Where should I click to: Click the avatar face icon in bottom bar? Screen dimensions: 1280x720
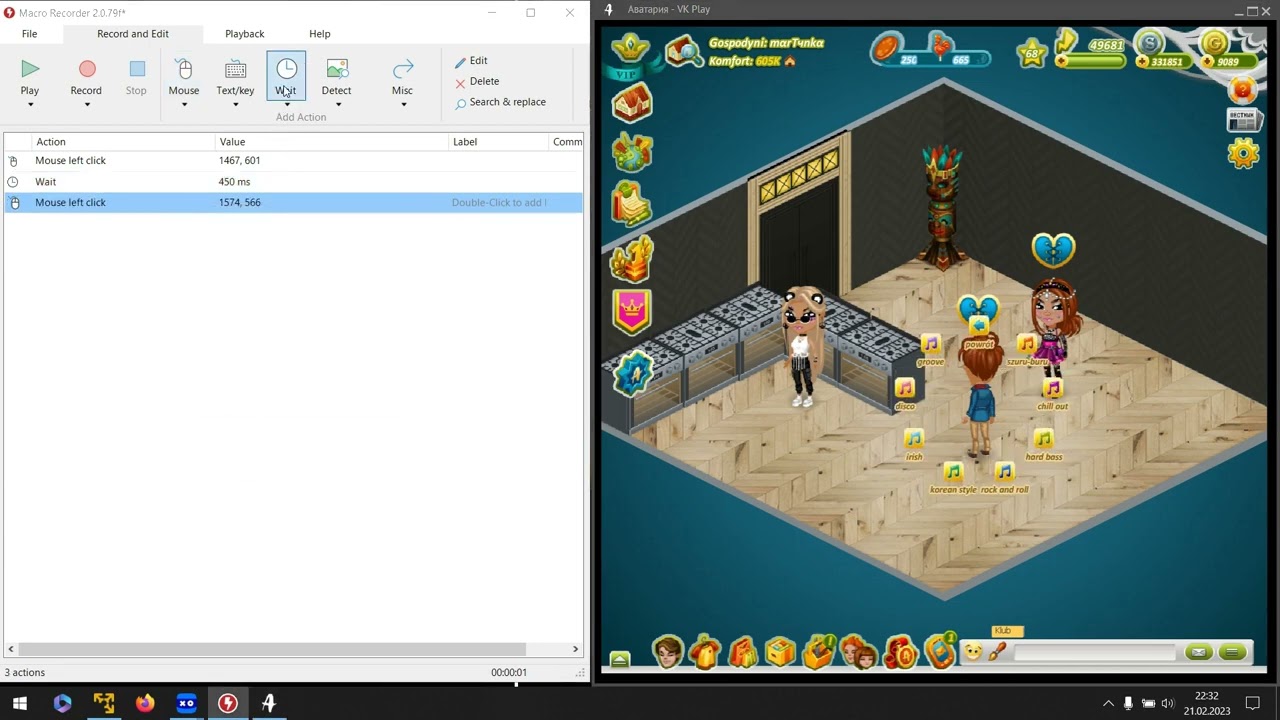(x=668, y=652)
